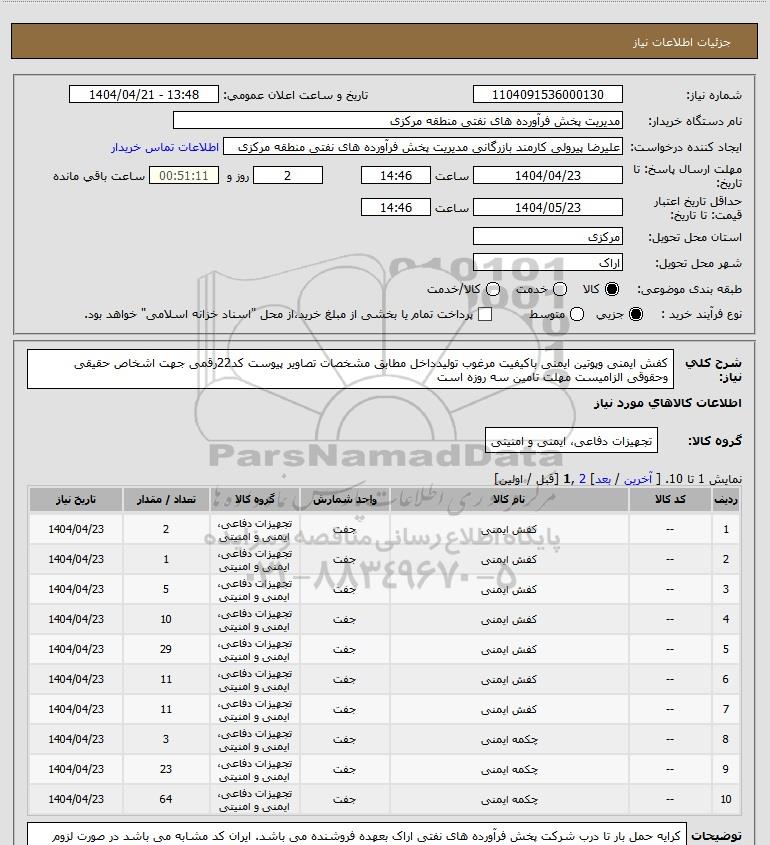Click the unit جفت in row 6
770x845 pixels.
point(344,679)
